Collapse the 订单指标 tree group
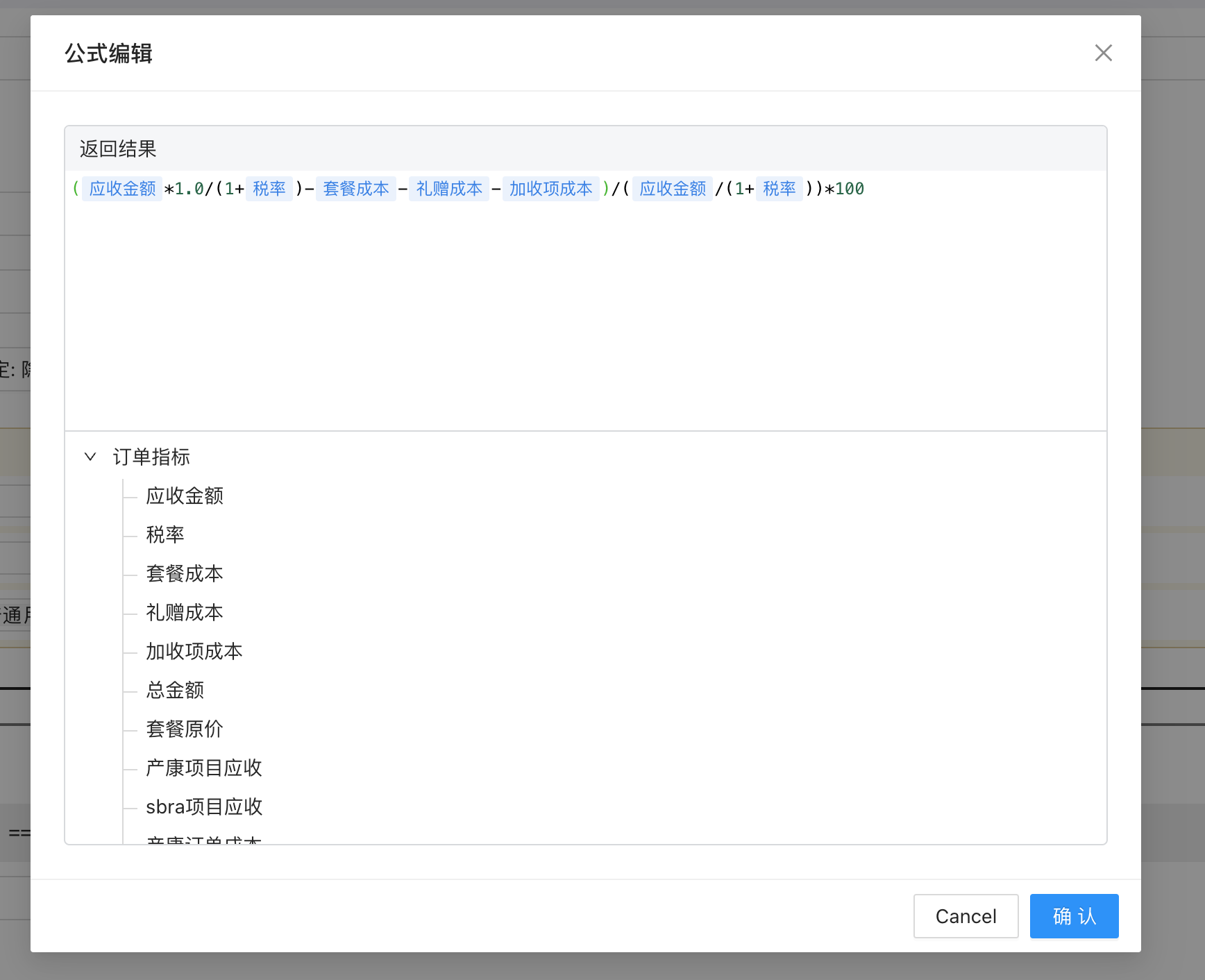The image size is (1205, 980). point(90,457)
